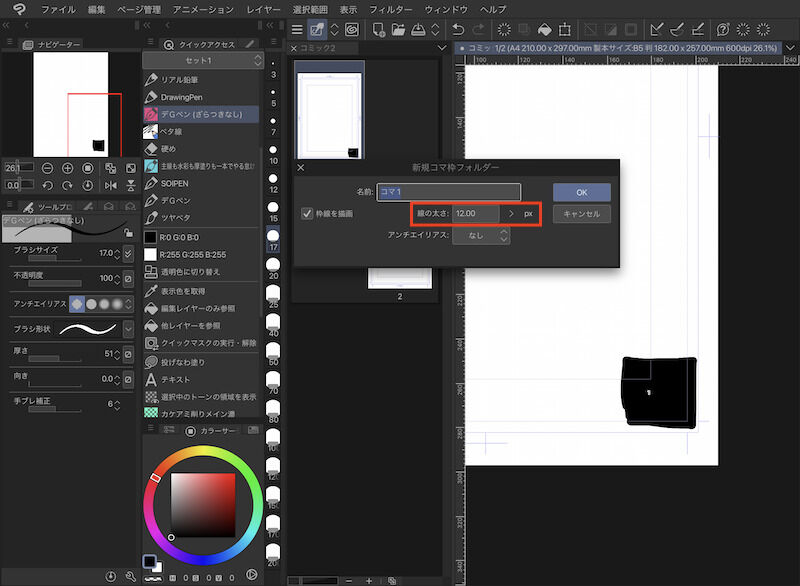Confirm the dialog with OK
The width and height of the screenshot is (800, 586).
pos(582,192)
